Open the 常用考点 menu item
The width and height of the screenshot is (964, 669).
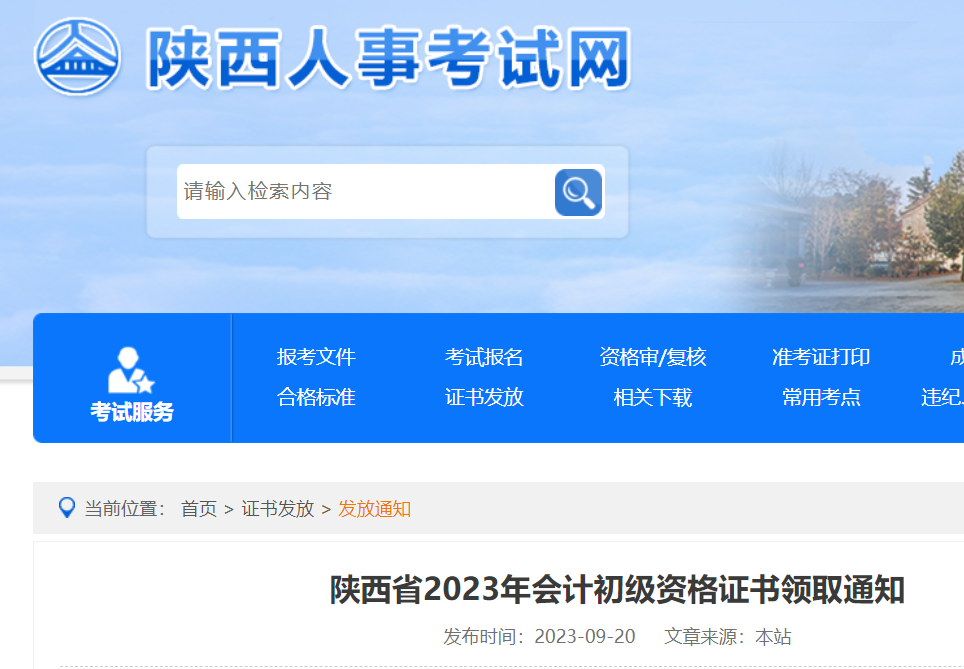pyautogui.click(x=821, y=397)
